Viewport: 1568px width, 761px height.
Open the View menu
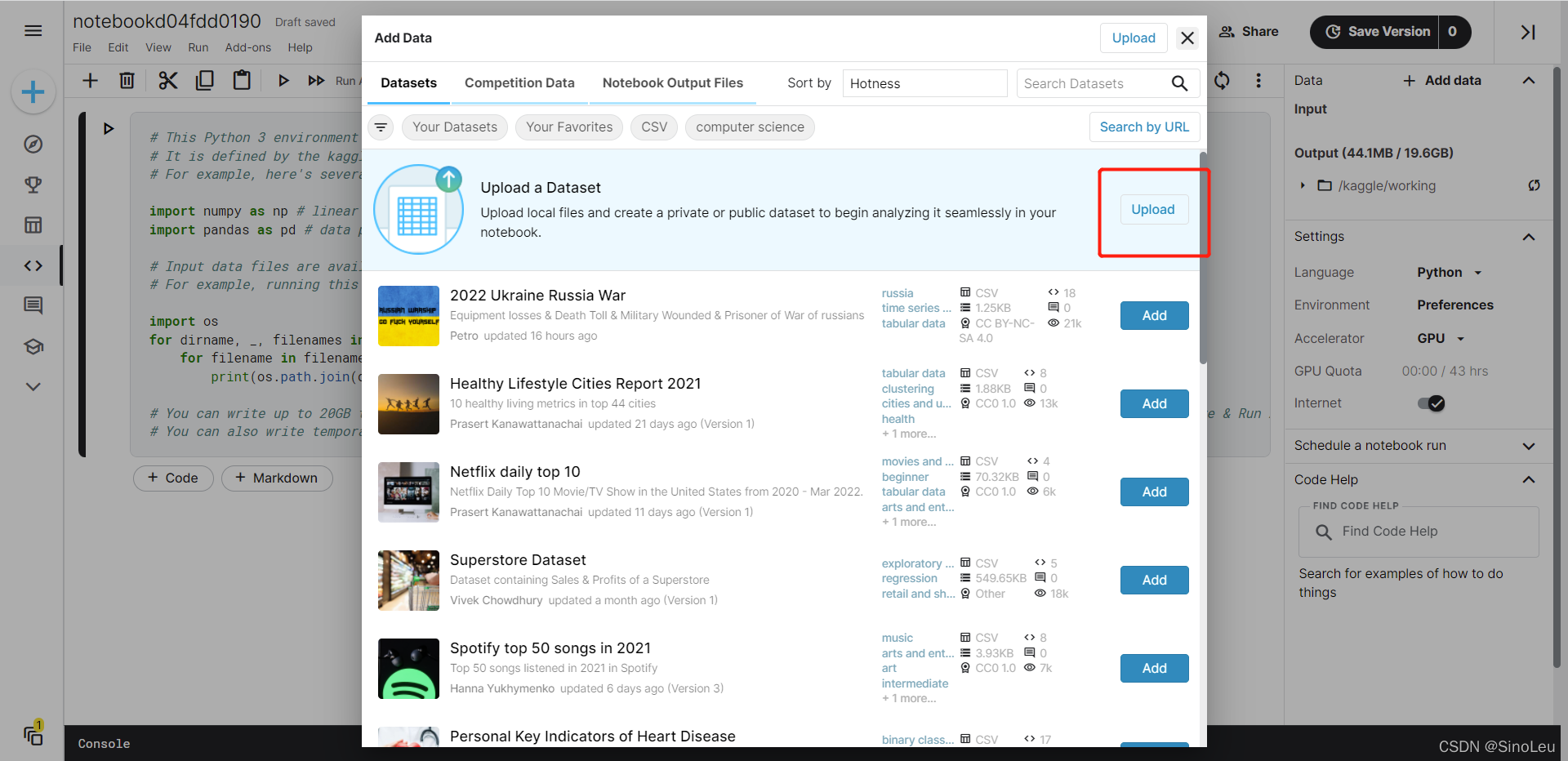coord(158,47)
